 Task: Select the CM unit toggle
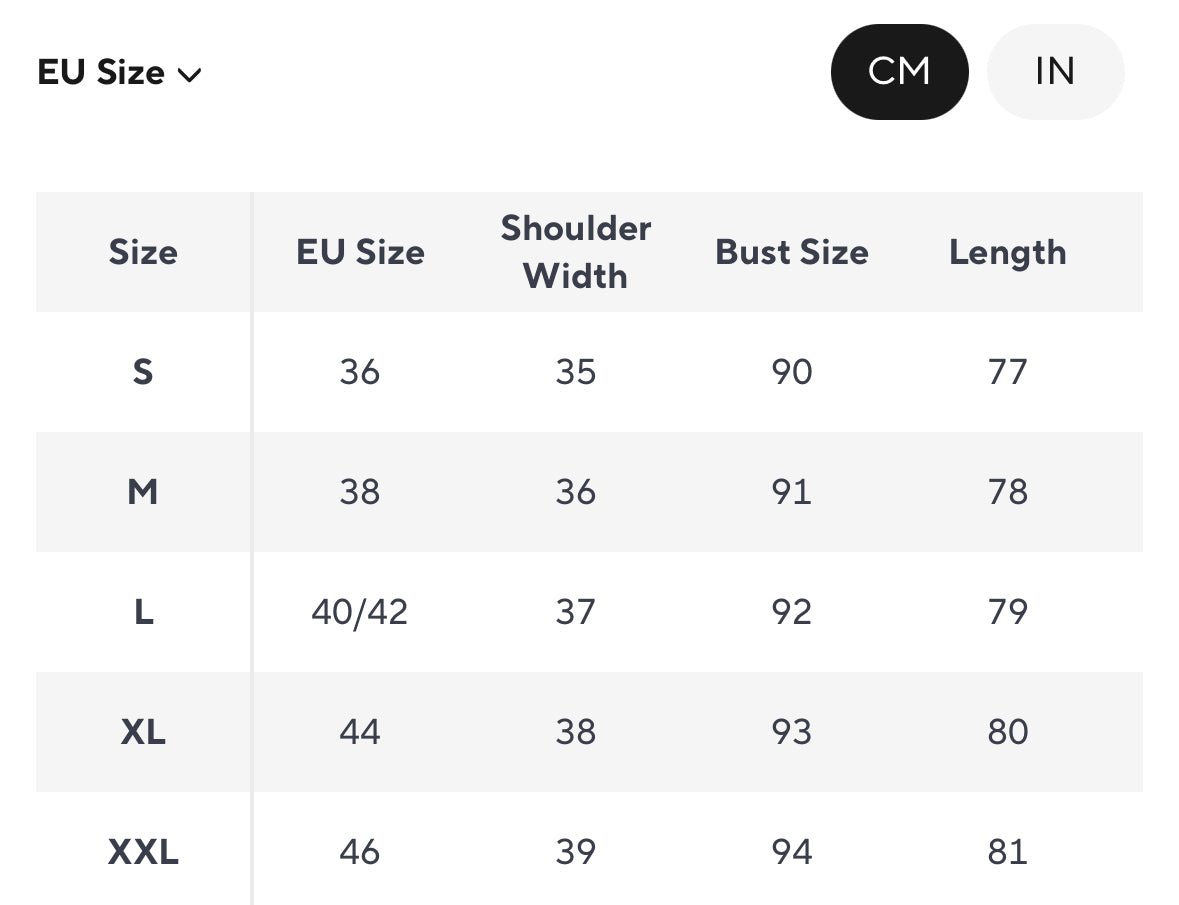click(899, 72)
